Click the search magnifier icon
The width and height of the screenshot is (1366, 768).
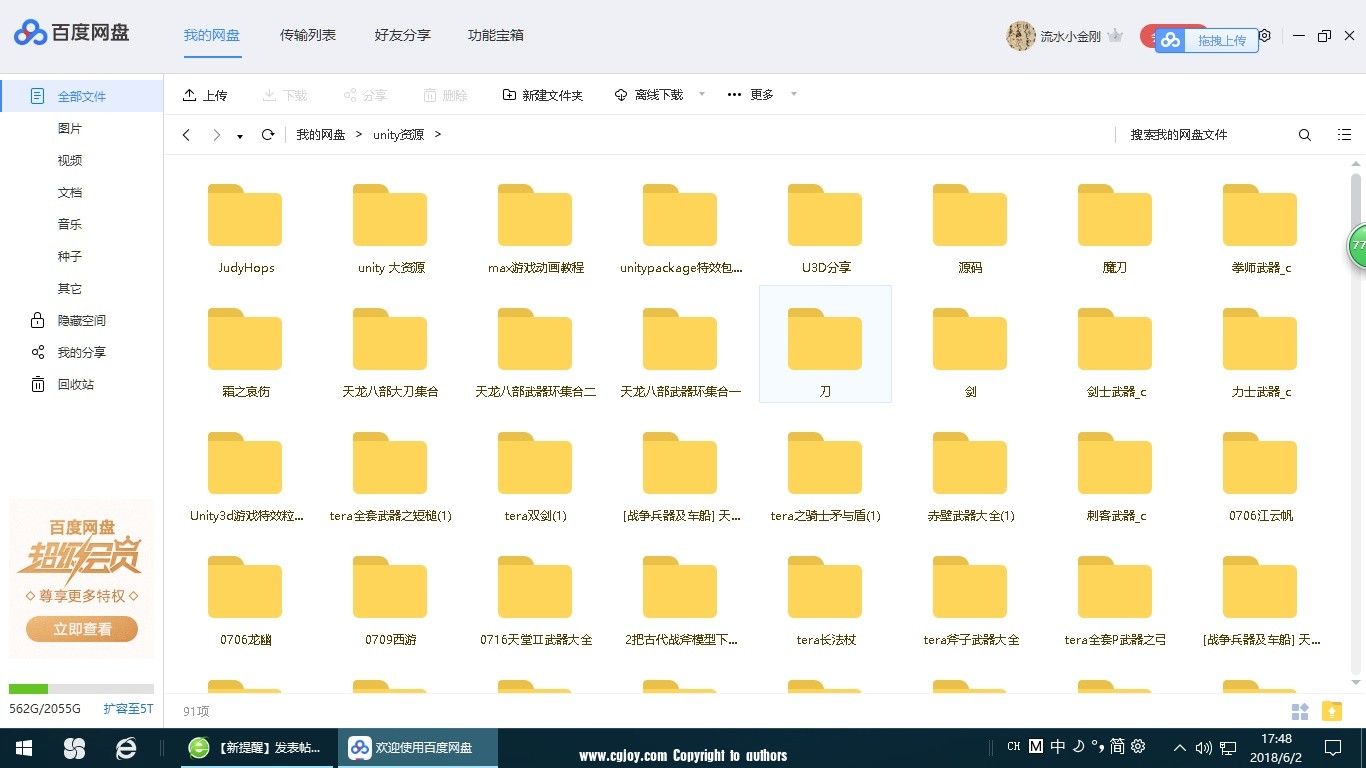coord(1304,135)
